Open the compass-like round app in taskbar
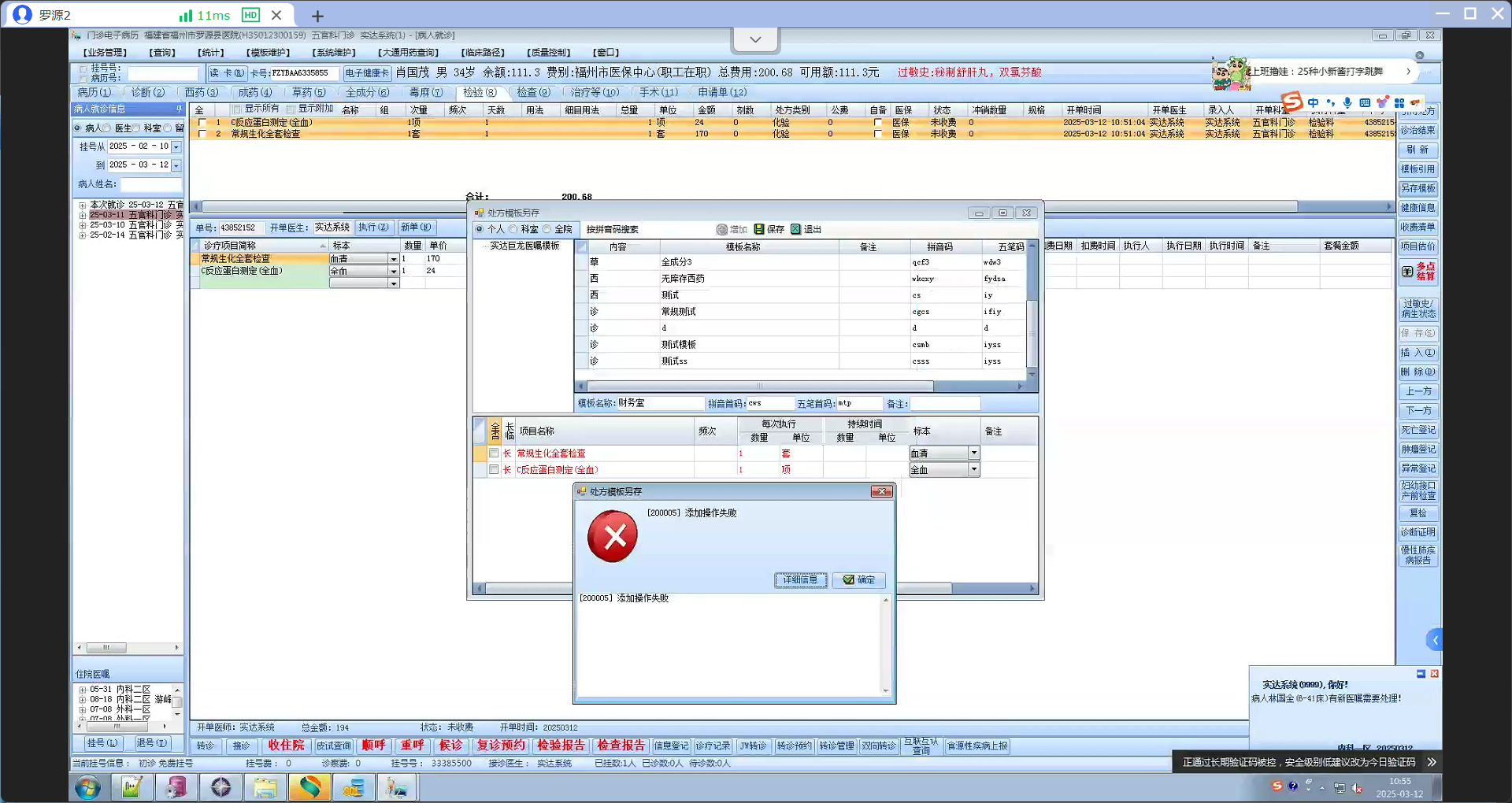 (x=220, y=787)
